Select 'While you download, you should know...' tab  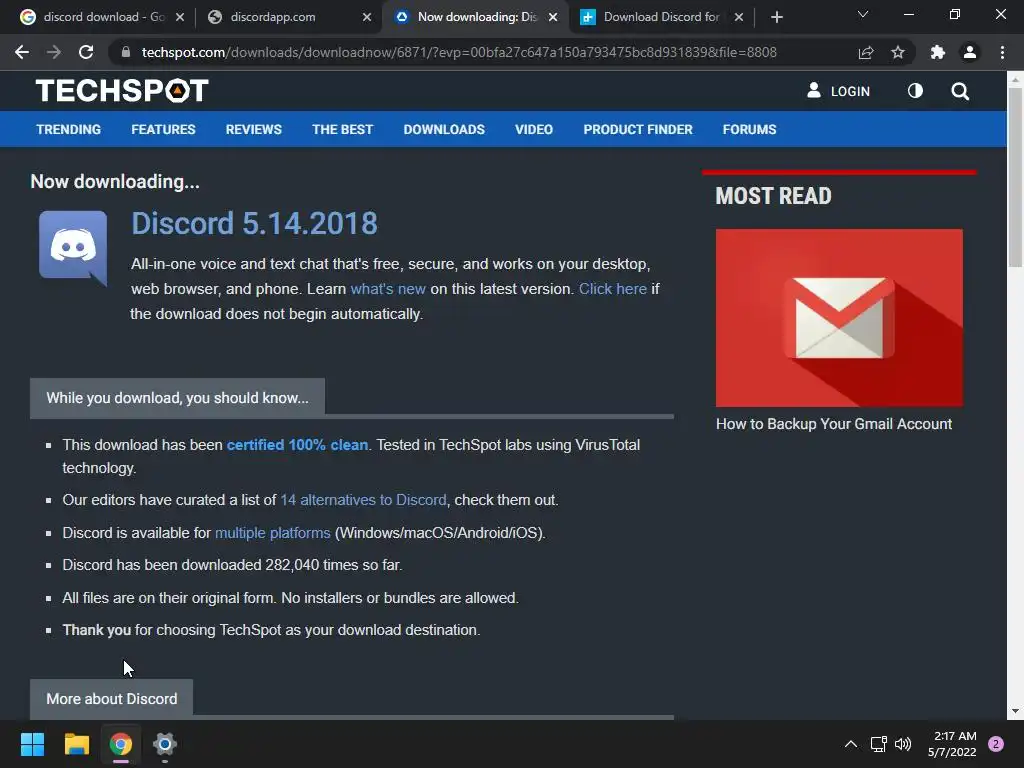click(x=178, y=398)
